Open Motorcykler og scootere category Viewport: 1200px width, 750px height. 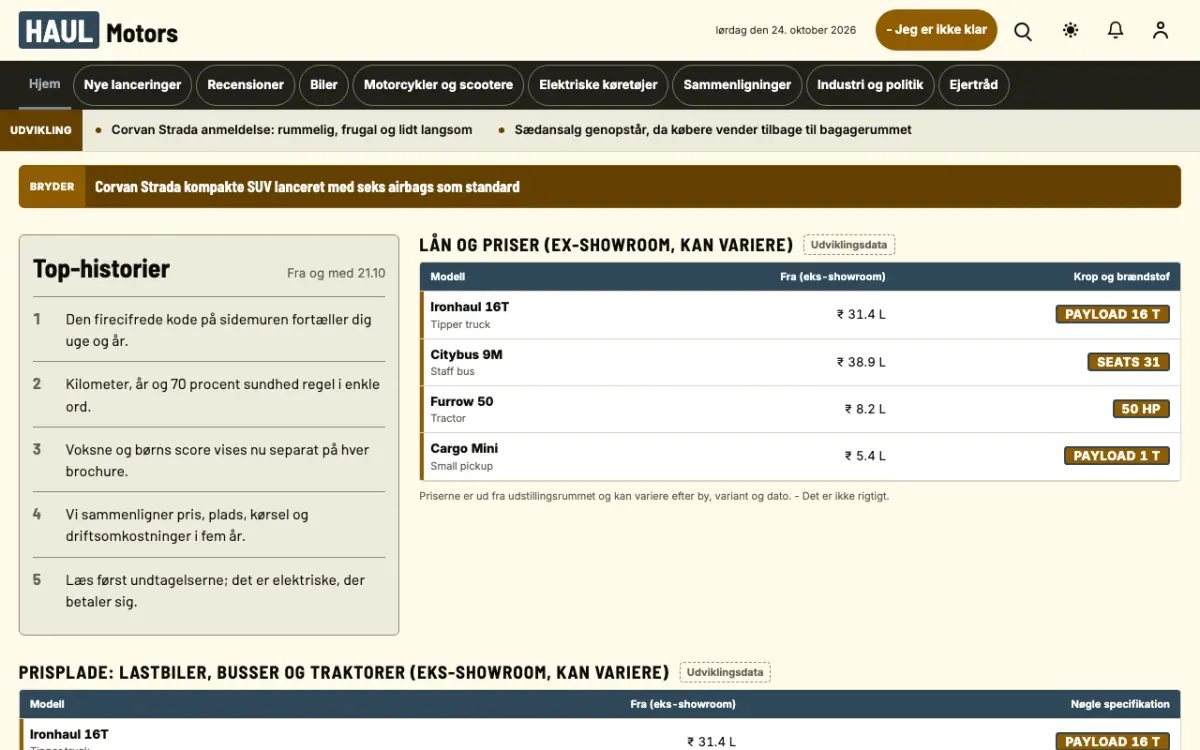tap(438, 85)
